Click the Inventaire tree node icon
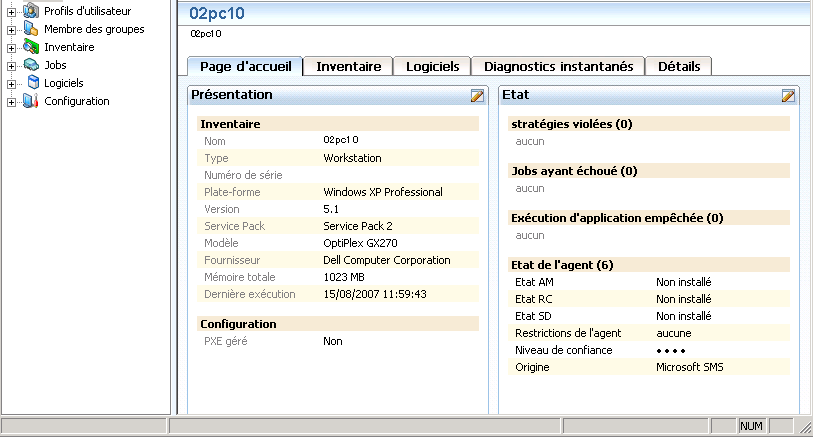Screen dimensions: 813x437 point(32,47)
